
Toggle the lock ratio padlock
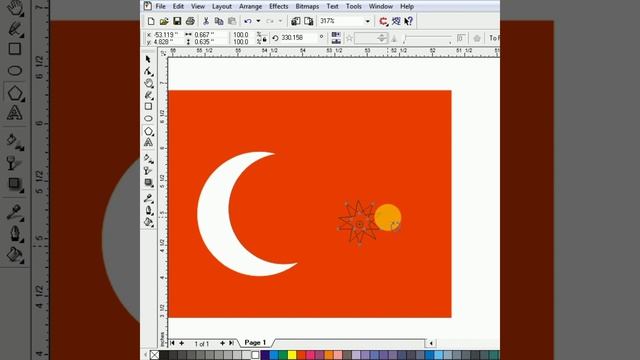tap(264, 40)
